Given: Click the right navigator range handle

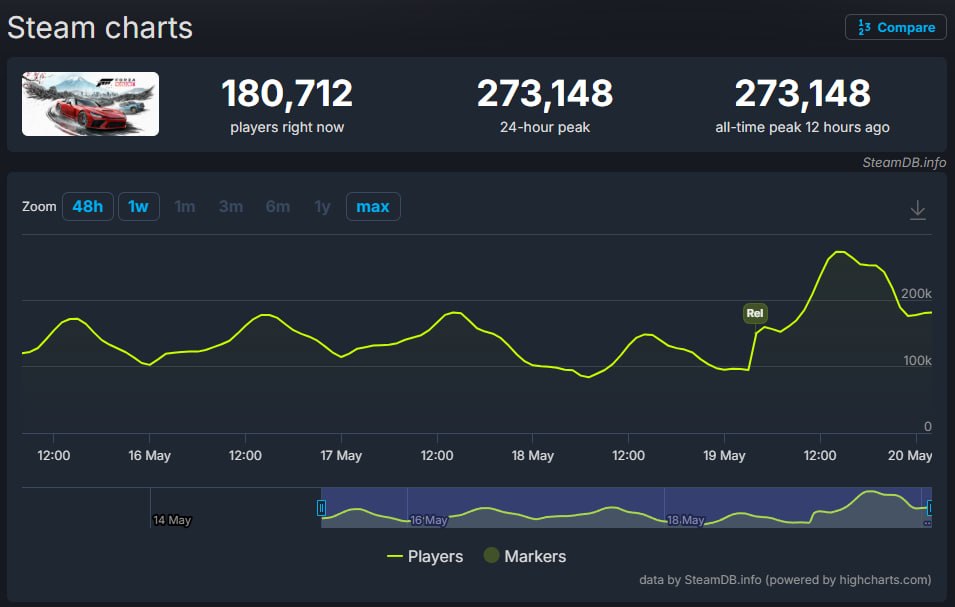Looking at the screenshot, I should 929,507.
